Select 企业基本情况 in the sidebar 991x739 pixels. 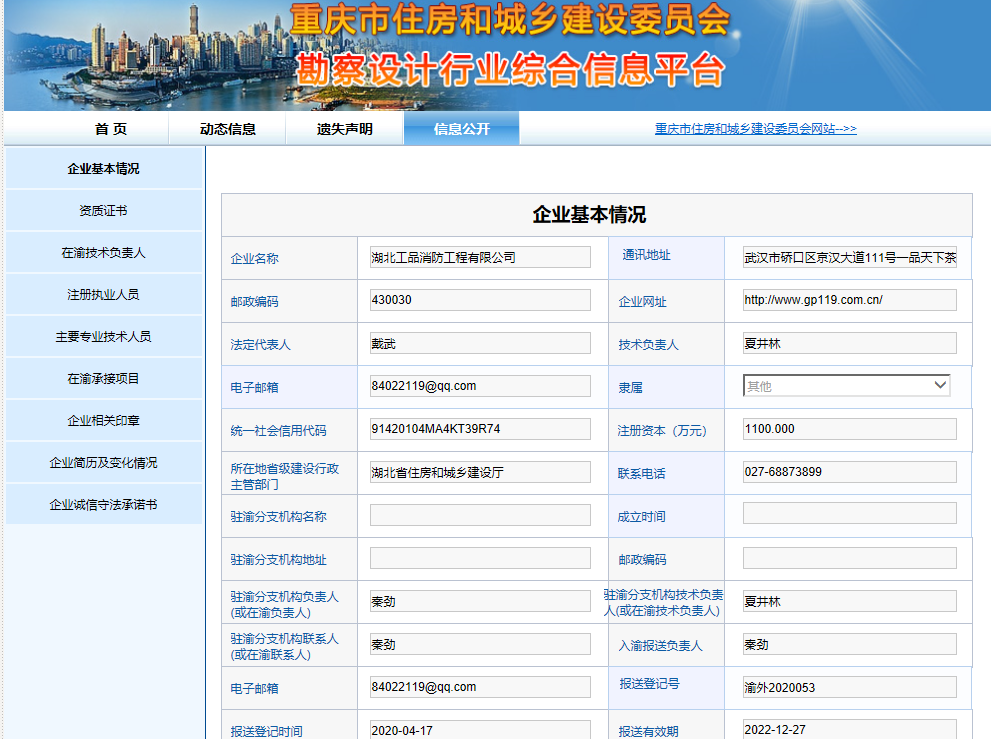pyautogui.click(x=104, y=169)
